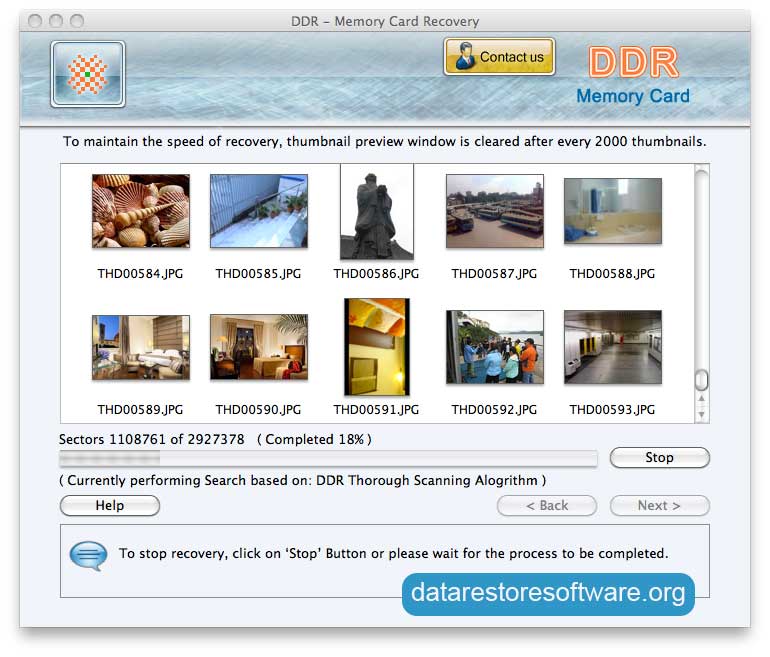Click the scrollbar up arrow
The height and width of the screenshot is (657, 770).
click(702, 398)
